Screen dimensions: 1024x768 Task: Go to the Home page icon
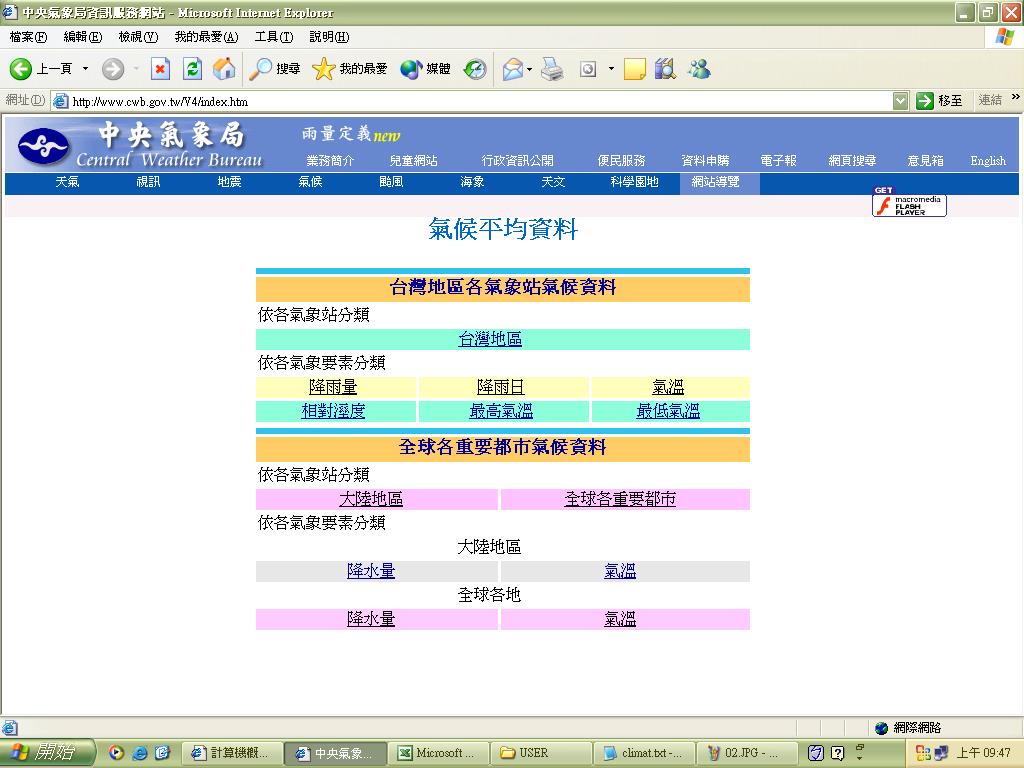pyautogui.click(x=224, y=69)
